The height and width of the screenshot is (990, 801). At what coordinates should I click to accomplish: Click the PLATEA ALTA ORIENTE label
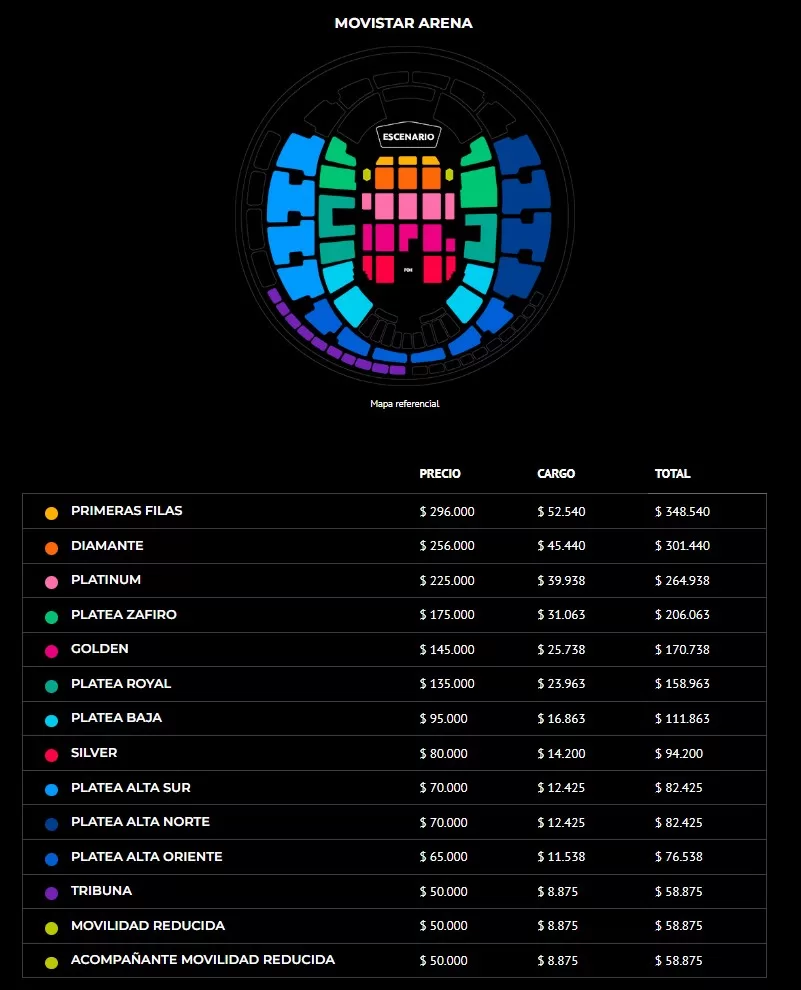coord(147,857)
